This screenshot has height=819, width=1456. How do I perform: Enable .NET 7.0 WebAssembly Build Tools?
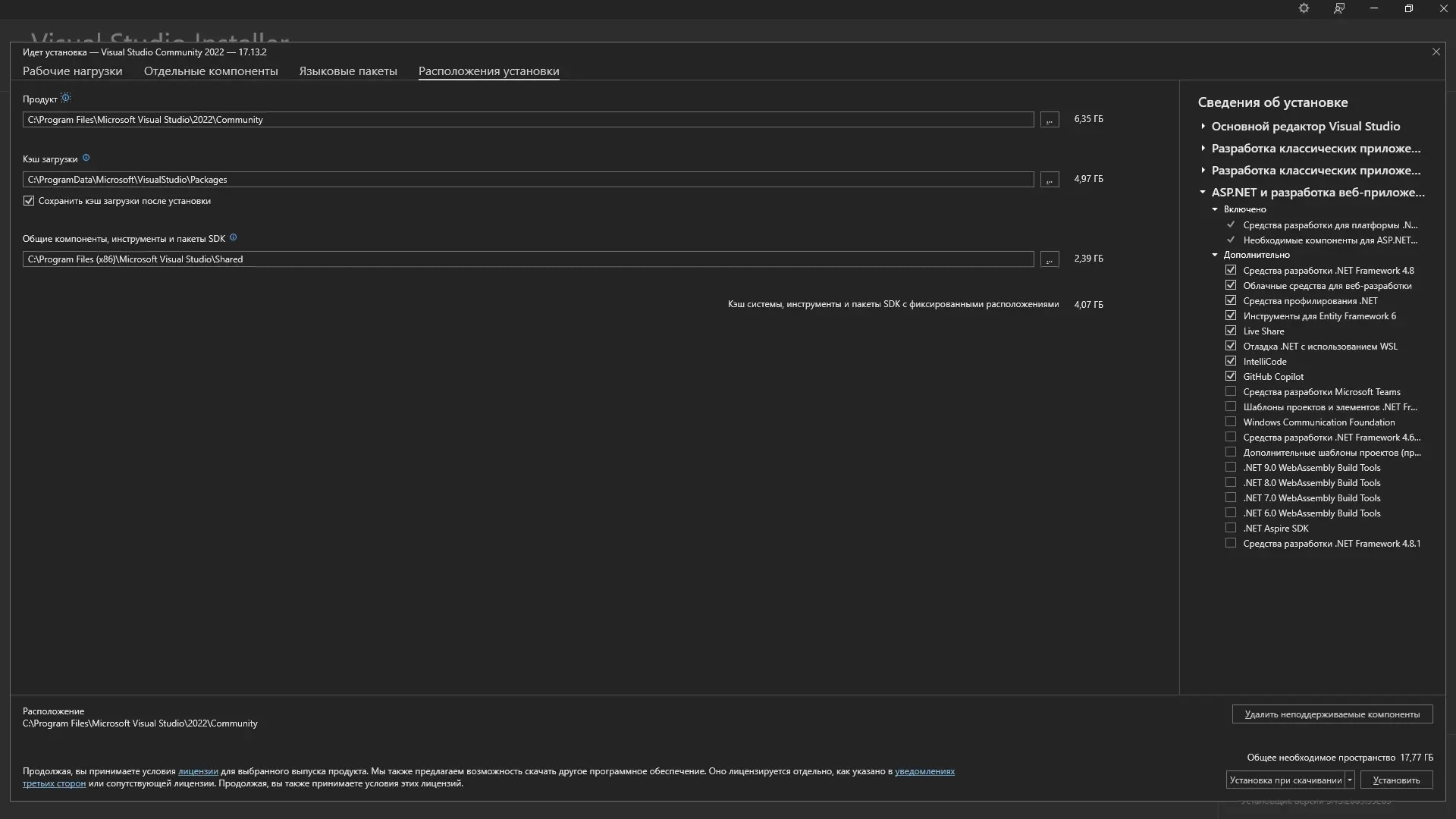(x=1231, y=497)
